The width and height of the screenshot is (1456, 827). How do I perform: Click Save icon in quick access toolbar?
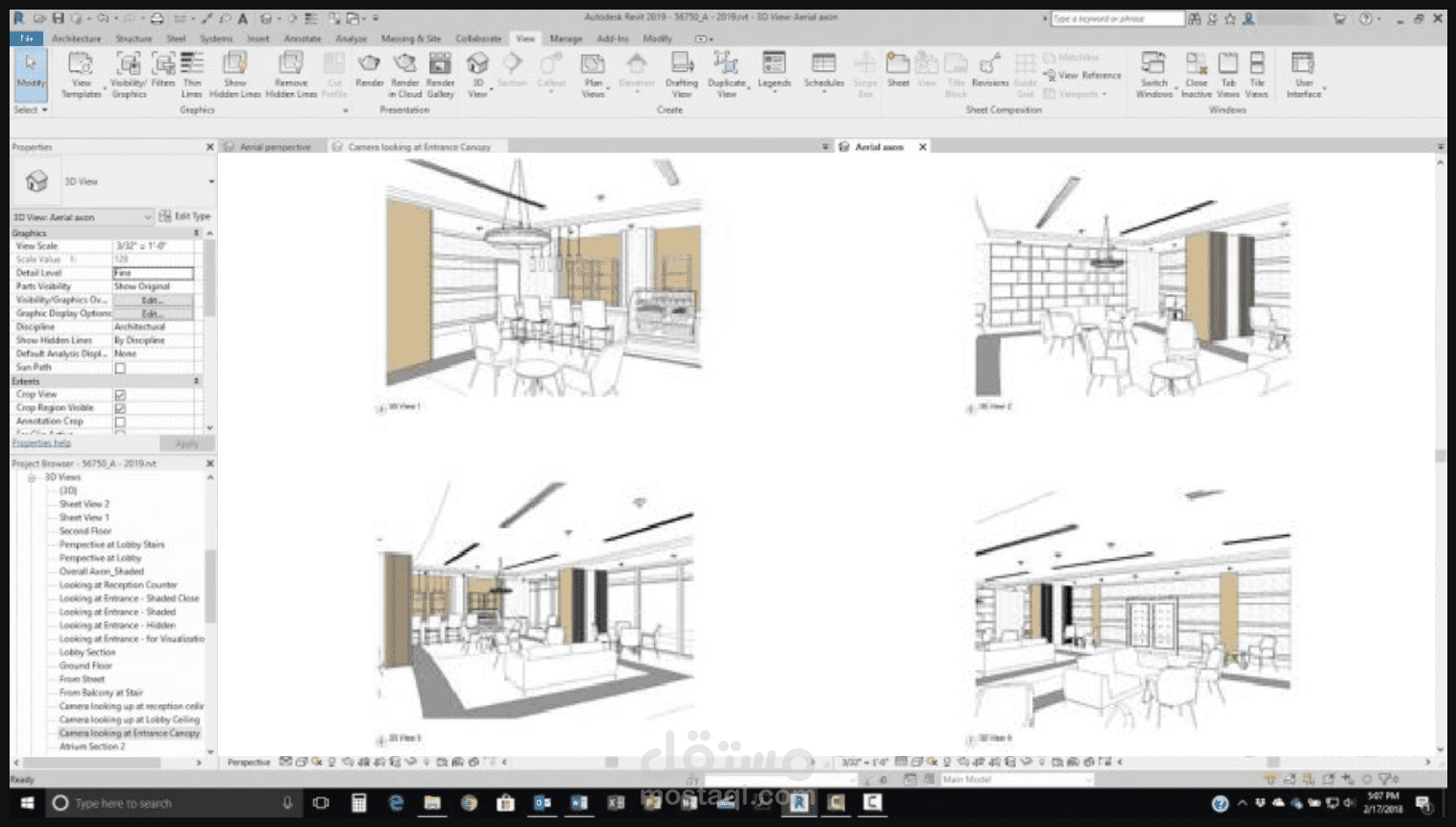(x=59, y=18)
